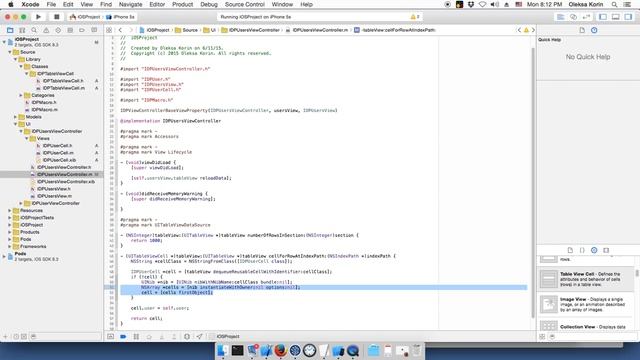Open the test navigator icon
Viewport: 640px width, 360px height.
pos(58,30)
